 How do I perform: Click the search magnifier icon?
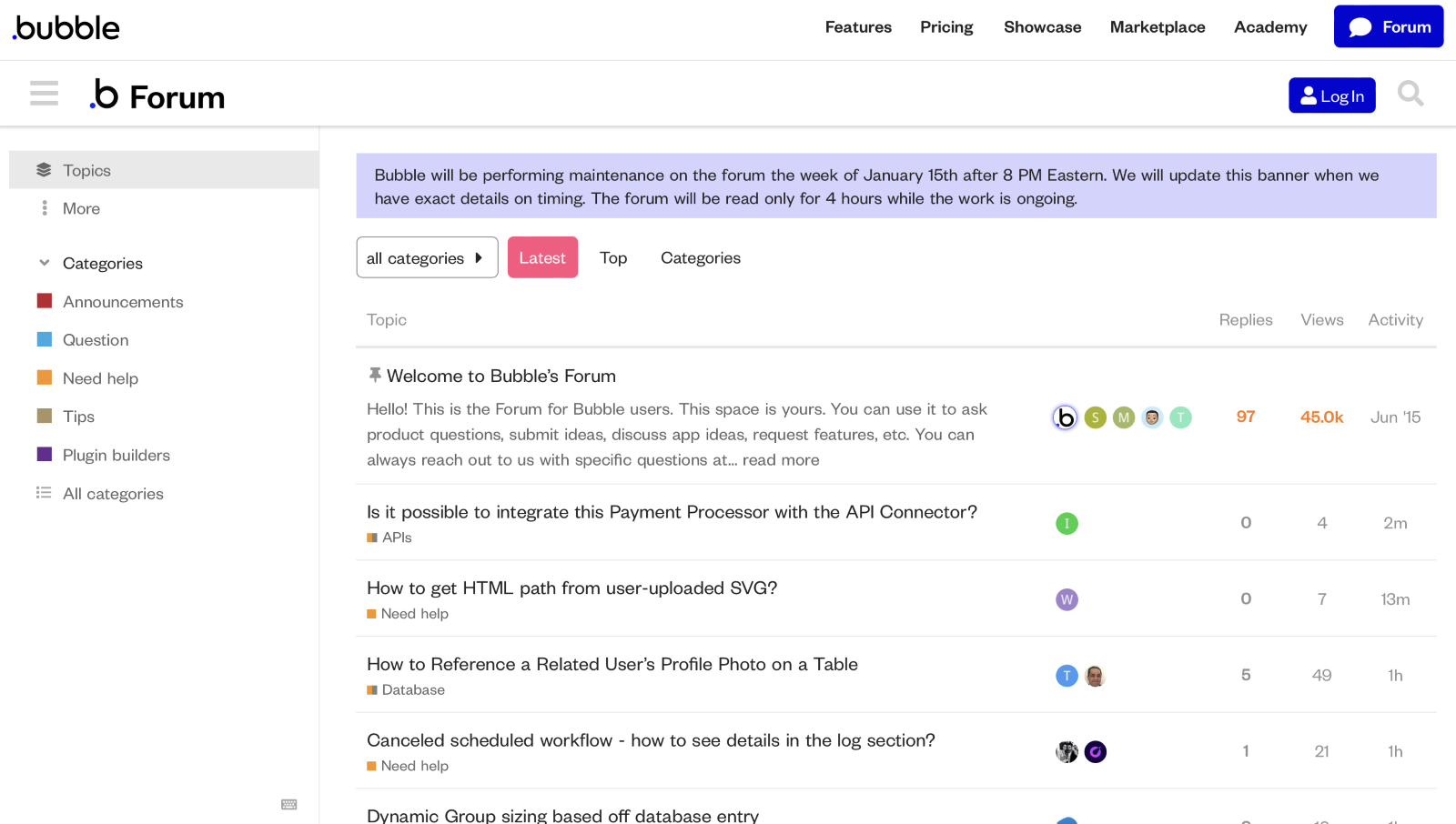pos(1410,94)
